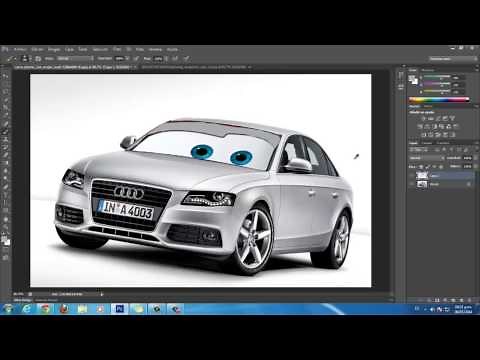Open the brush Opacity dropdown in options bar
480x360 pixels.
point(127,58)
